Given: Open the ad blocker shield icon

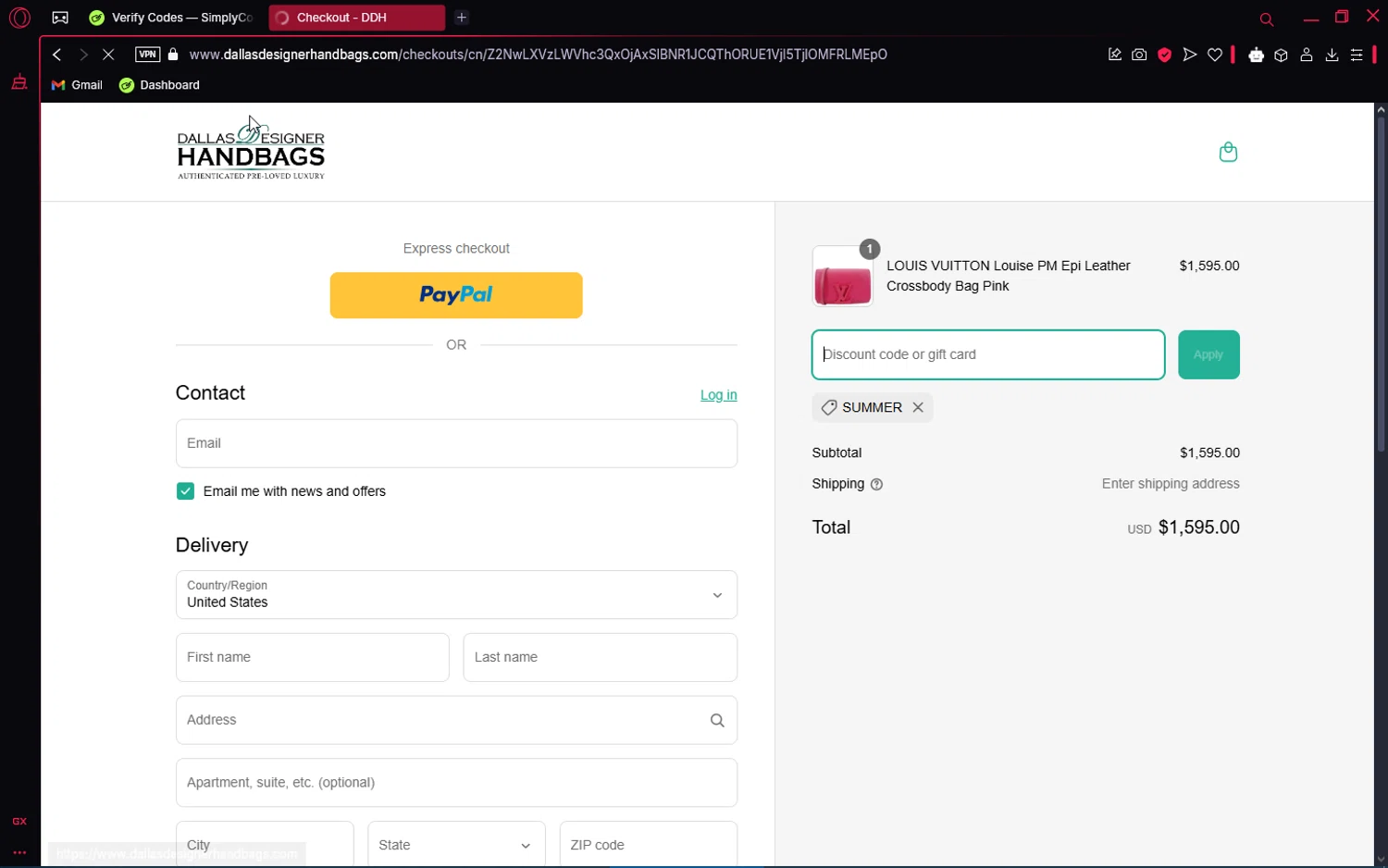Looking at the screenshot, I should 1164,55.
